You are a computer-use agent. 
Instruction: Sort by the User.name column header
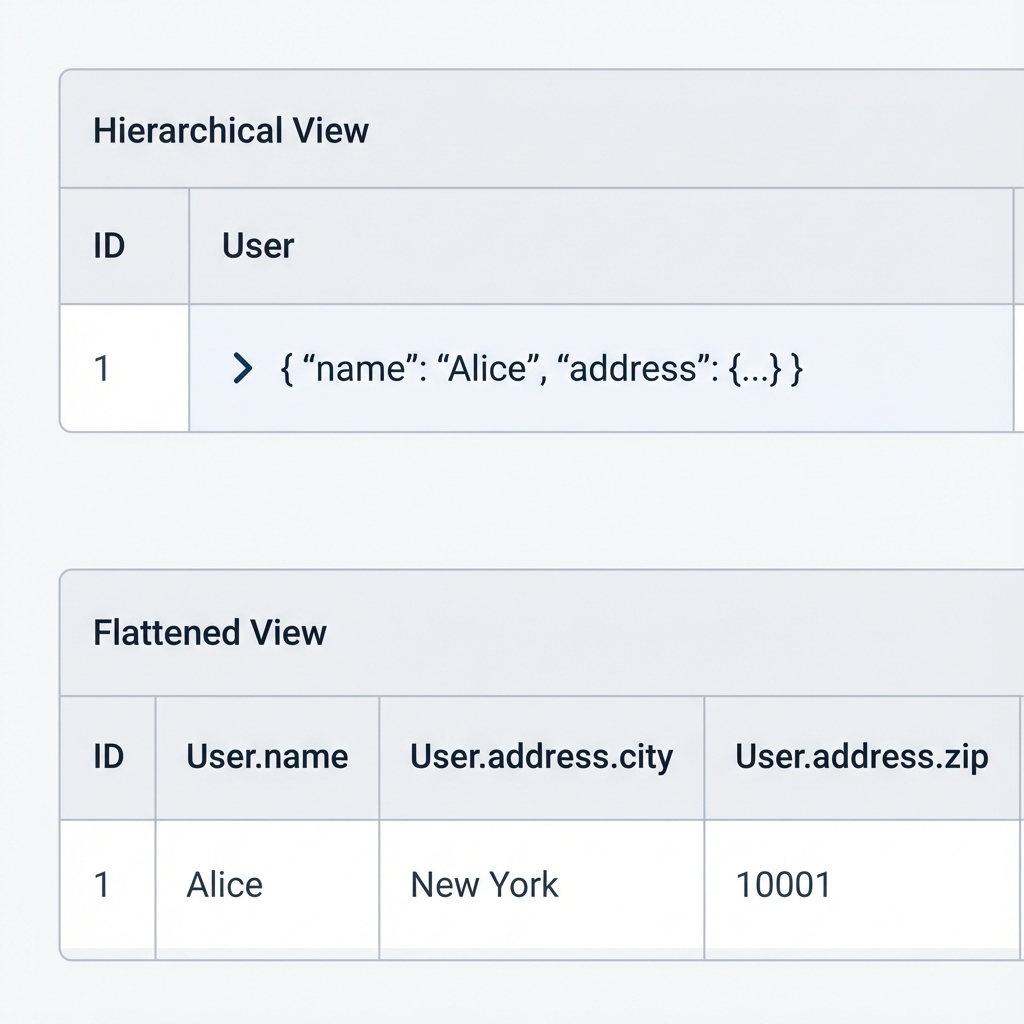267,757
